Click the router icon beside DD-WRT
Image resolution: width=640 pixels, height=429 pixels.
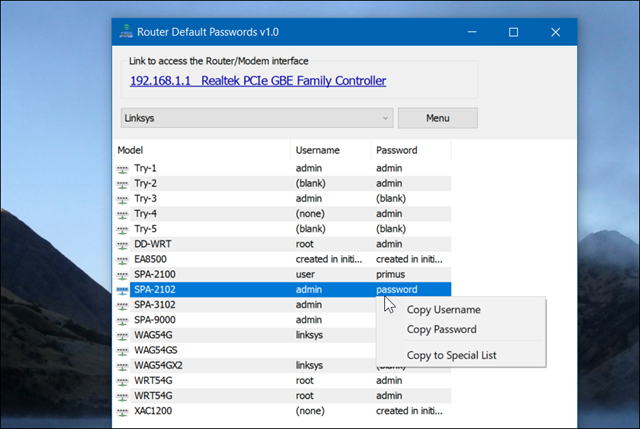click(x=123, y=244)
